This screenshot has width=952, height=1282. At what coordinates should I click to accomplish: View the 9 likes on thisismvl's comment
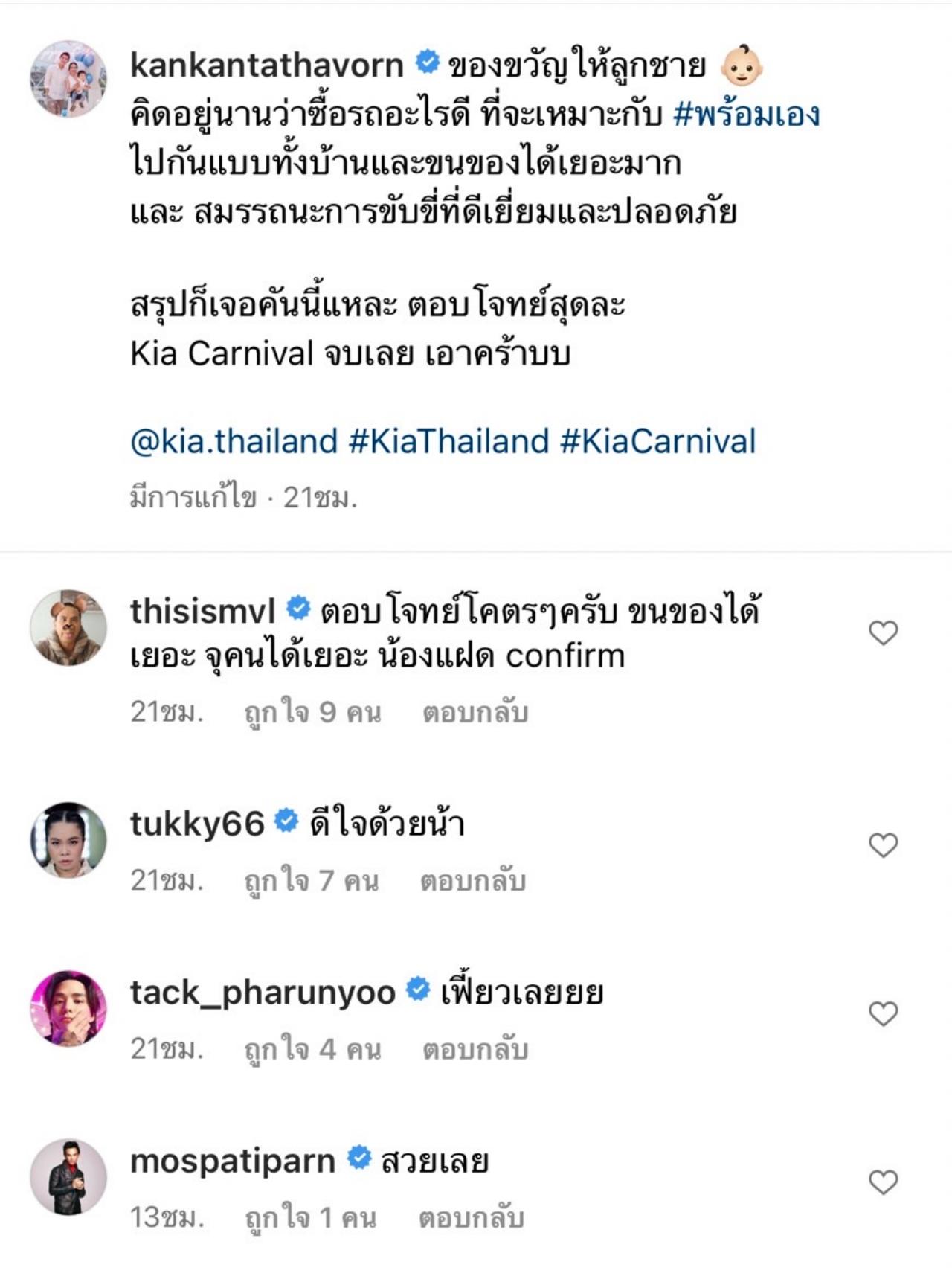(x=312, y=713)
